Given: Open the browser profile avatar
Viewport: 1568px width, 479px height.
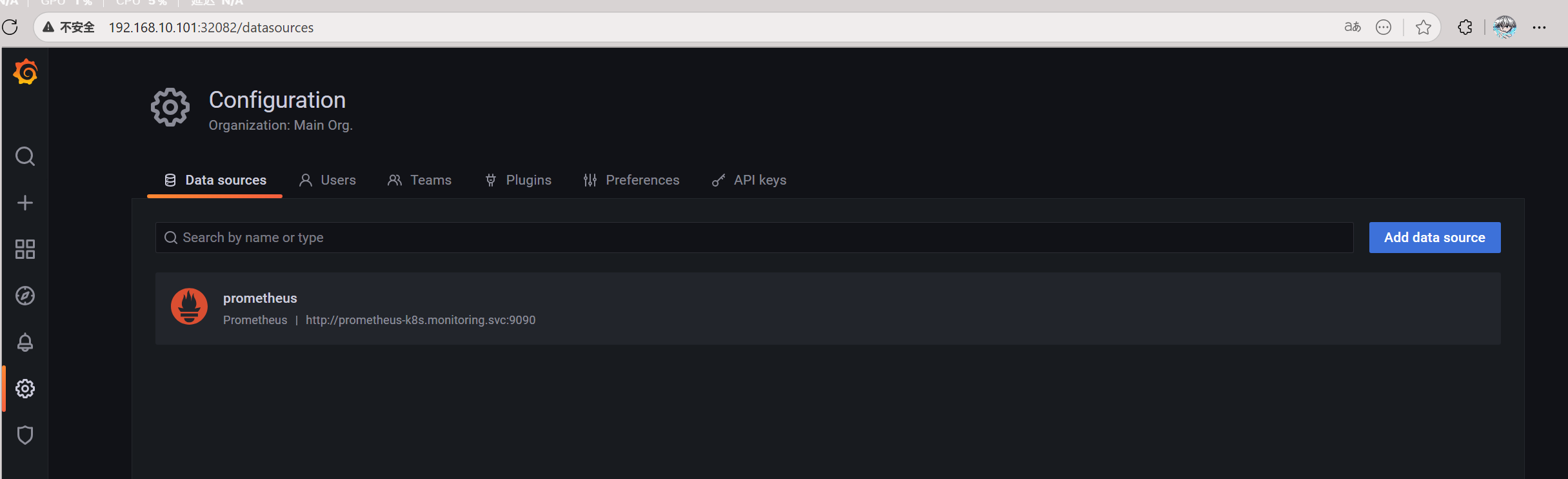Looking at the screenshot, I should click(1505, 27).
